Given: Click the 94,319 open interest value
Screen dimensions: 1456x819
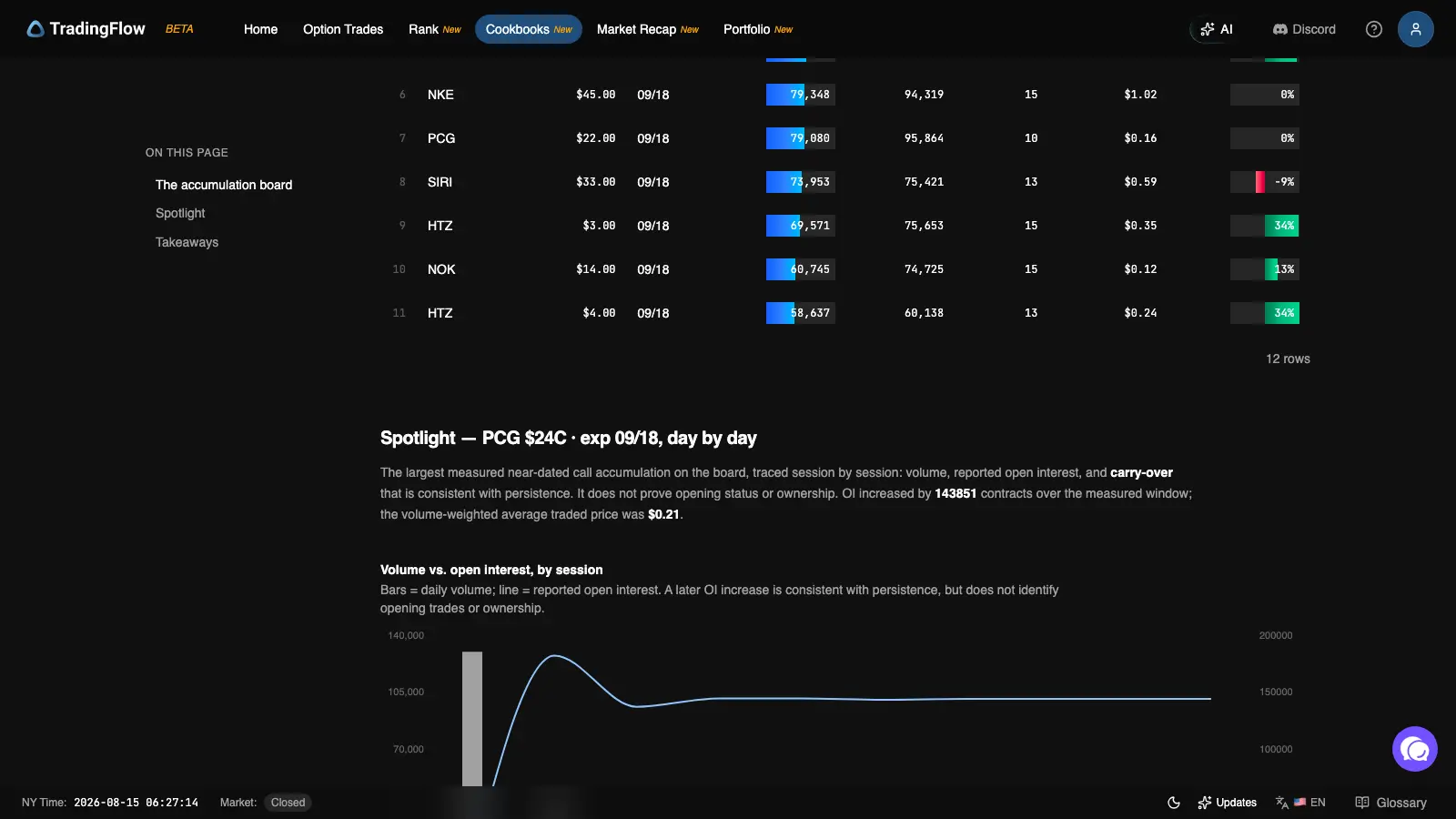Looking at the screenshot, I should point(924,95).
